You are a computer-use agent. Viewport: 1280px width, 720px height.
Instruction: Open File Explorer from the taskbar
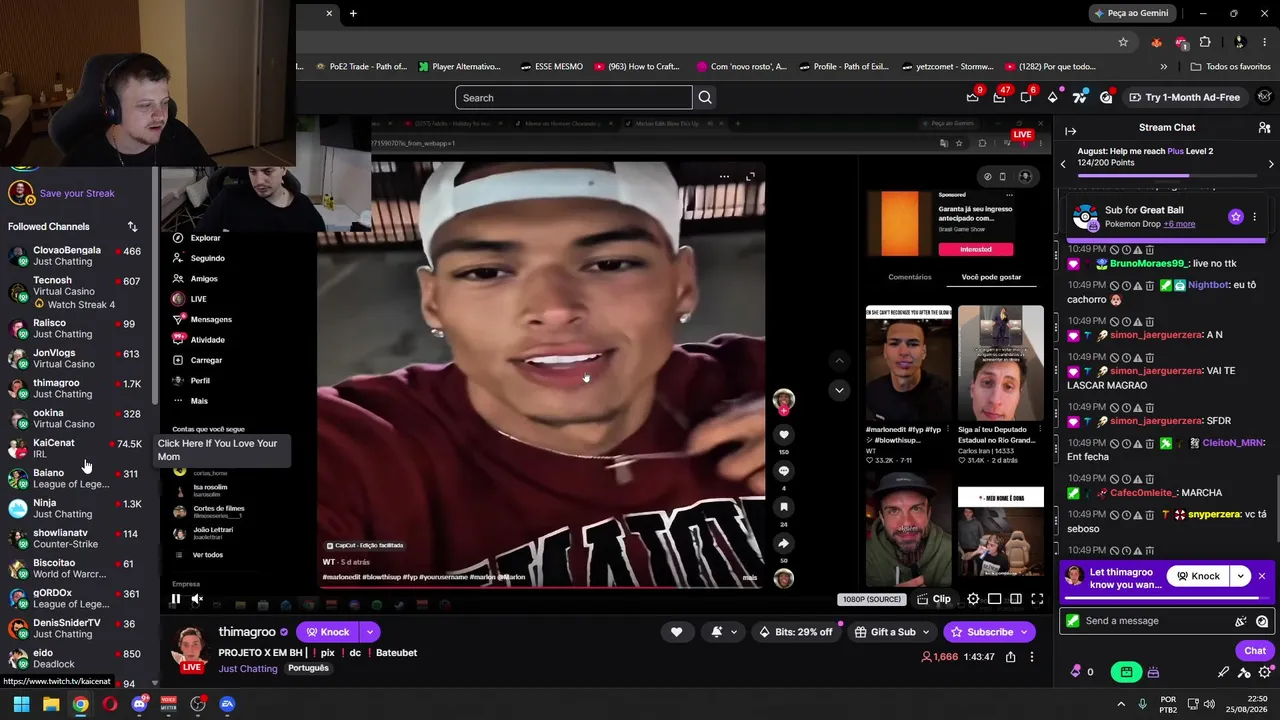51,704
